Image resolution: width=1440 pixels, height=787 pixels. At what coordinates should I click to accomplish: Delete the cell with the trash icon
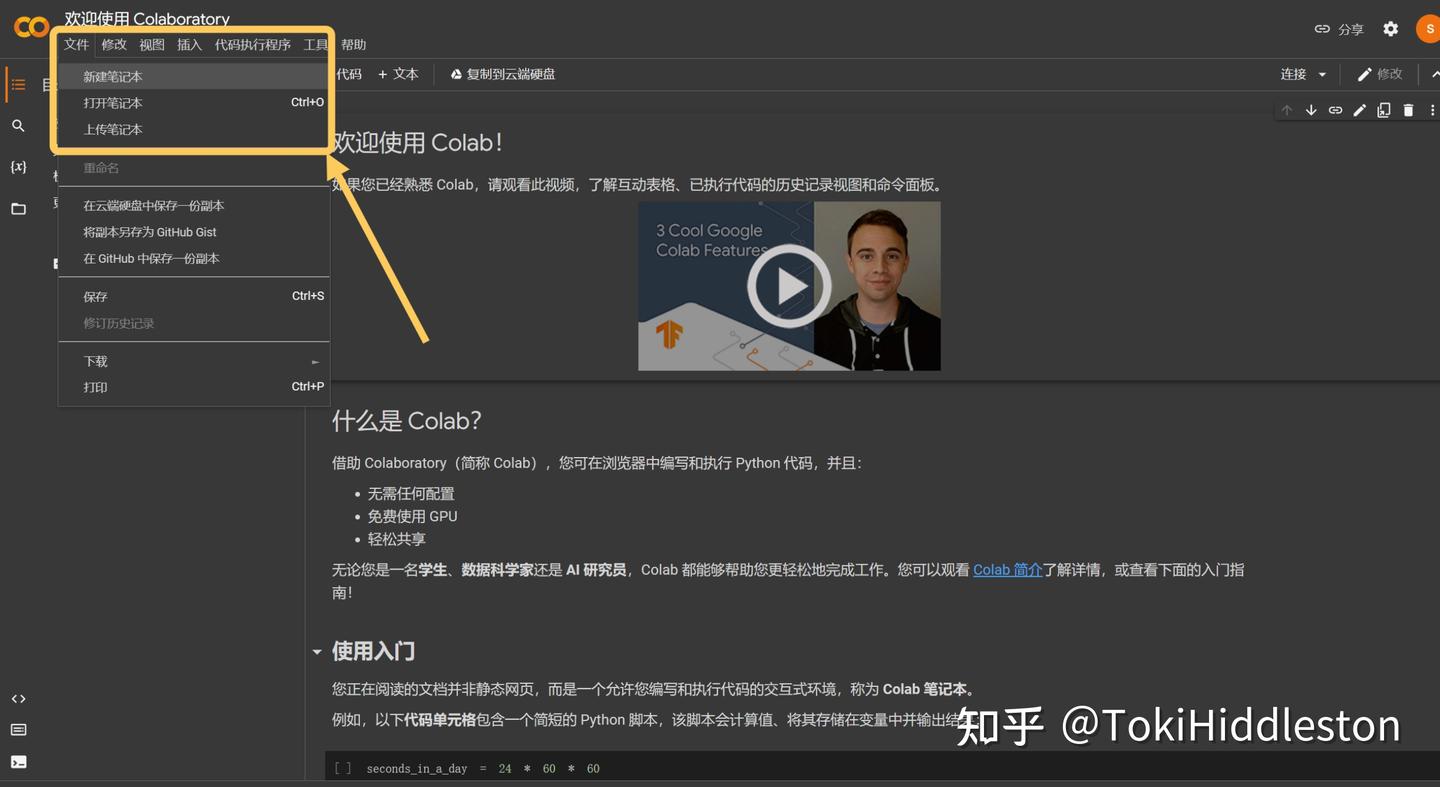1408,110
